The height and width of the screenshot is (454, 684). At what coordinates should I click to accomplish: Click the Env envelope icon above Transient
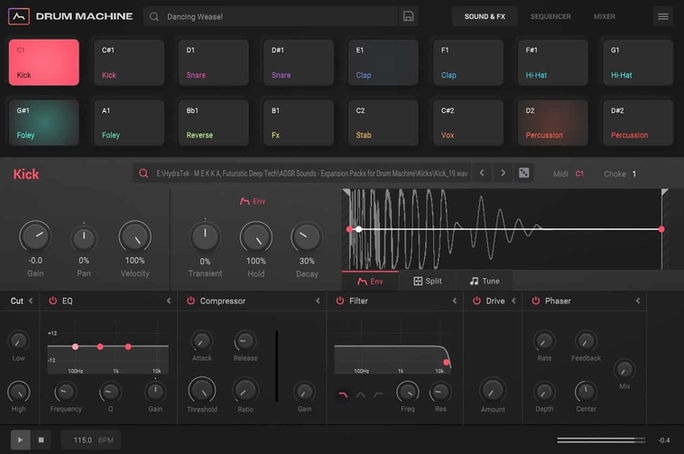tap(245, 201)
